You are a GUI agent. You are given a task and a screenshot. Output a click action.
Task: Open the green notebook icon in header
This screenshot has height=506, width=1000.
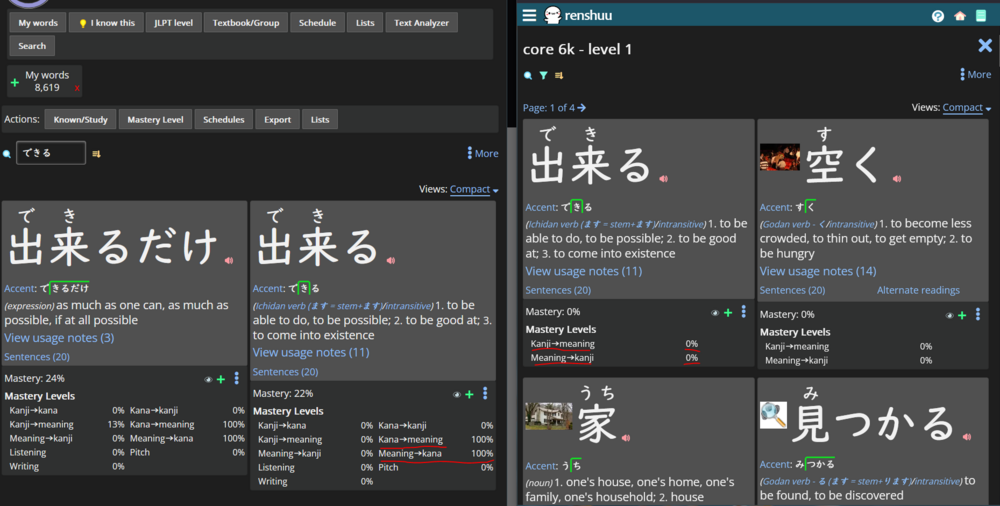pyautogui.click(x=982, y=16)
